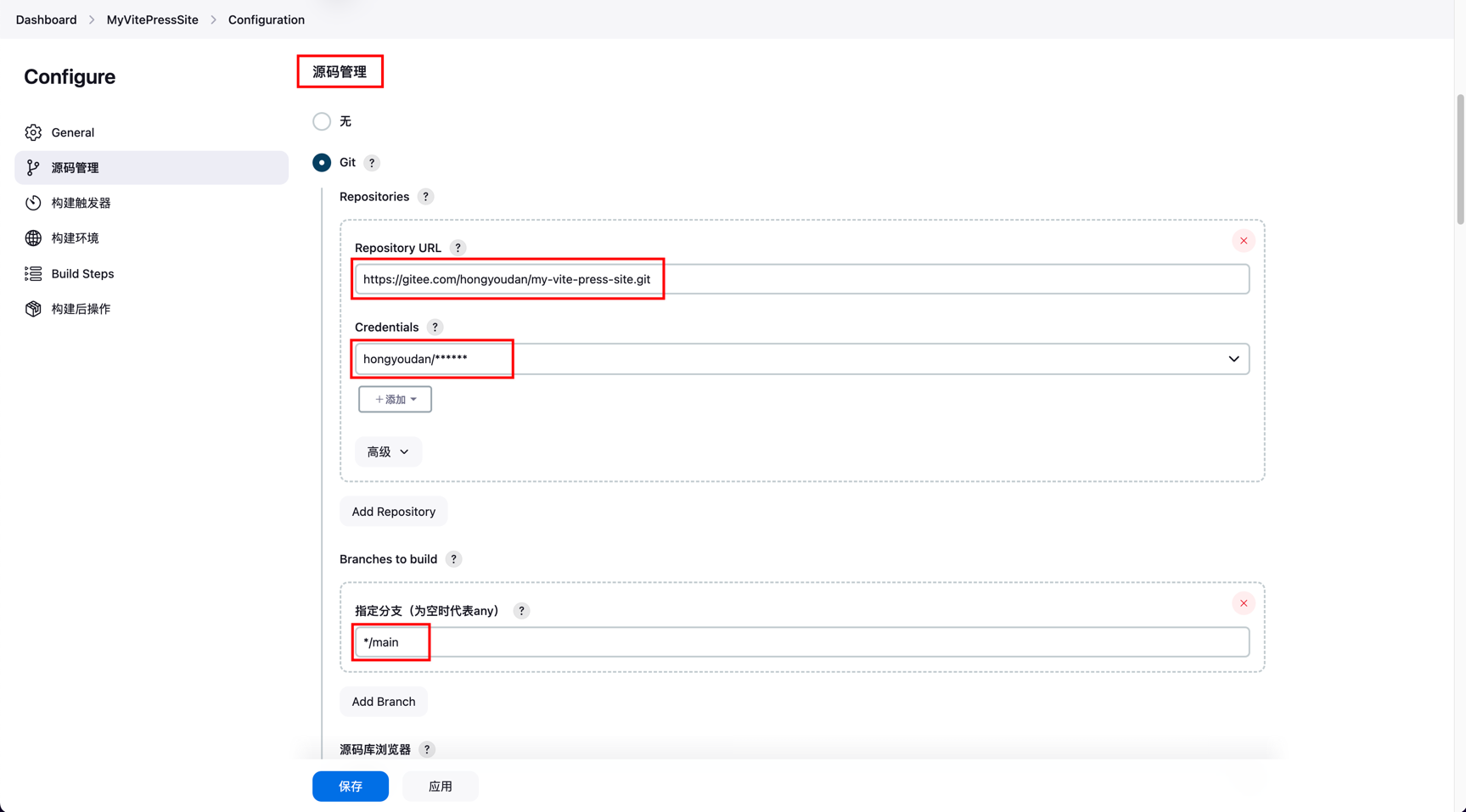Expand the 添加 credentials dropdown

[x=395, y=400]
